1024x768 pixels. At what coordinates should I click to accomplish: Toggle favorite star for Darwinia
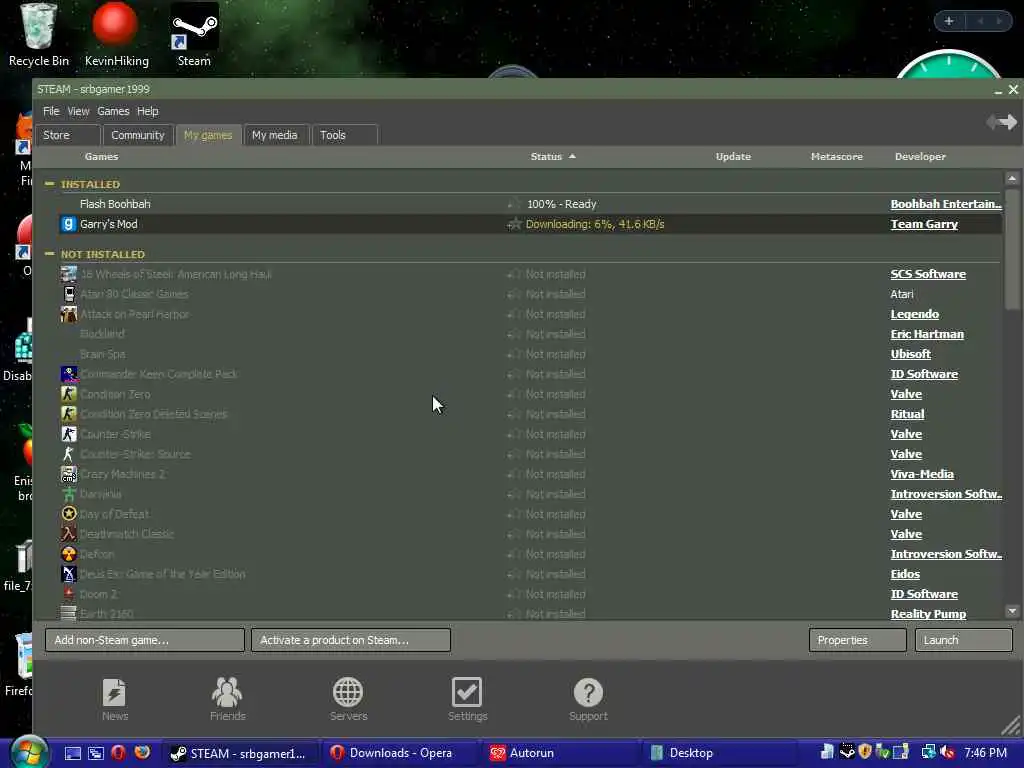[x=515, y=494]
